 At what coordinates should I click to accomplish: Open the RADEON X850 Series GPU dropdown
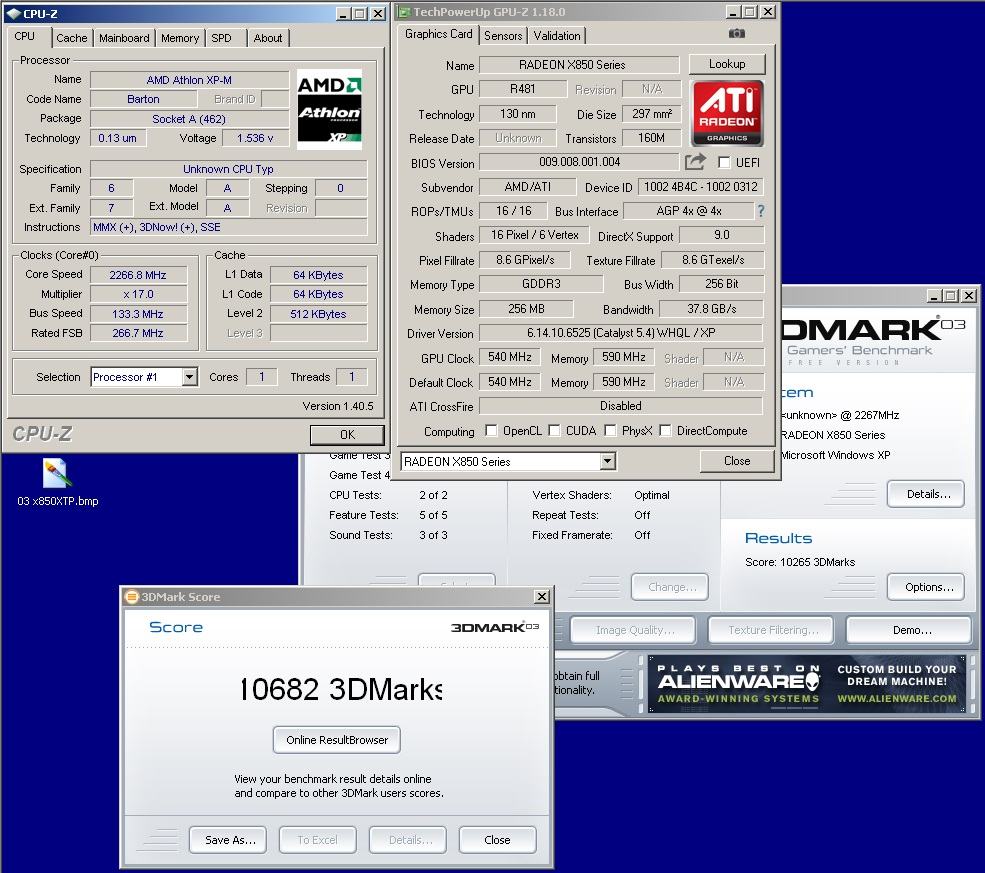coord(607,462)
